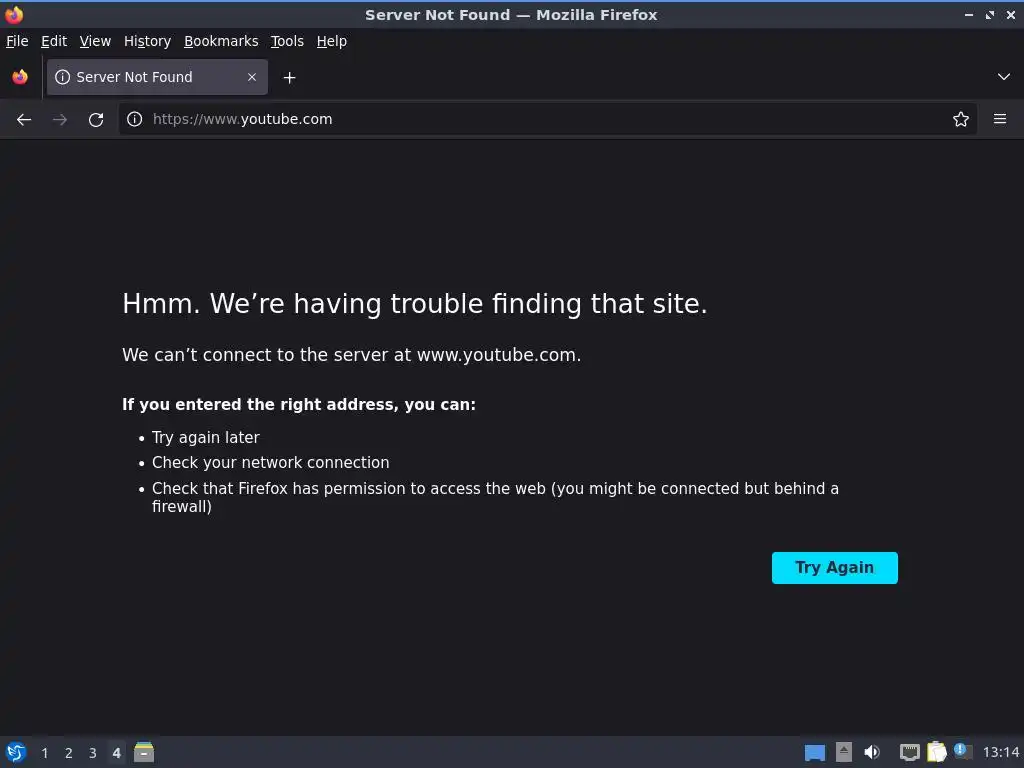Open the clipboard manager tray icon
This screenshot has height=768, width=1024.
[x=936, y=752]
